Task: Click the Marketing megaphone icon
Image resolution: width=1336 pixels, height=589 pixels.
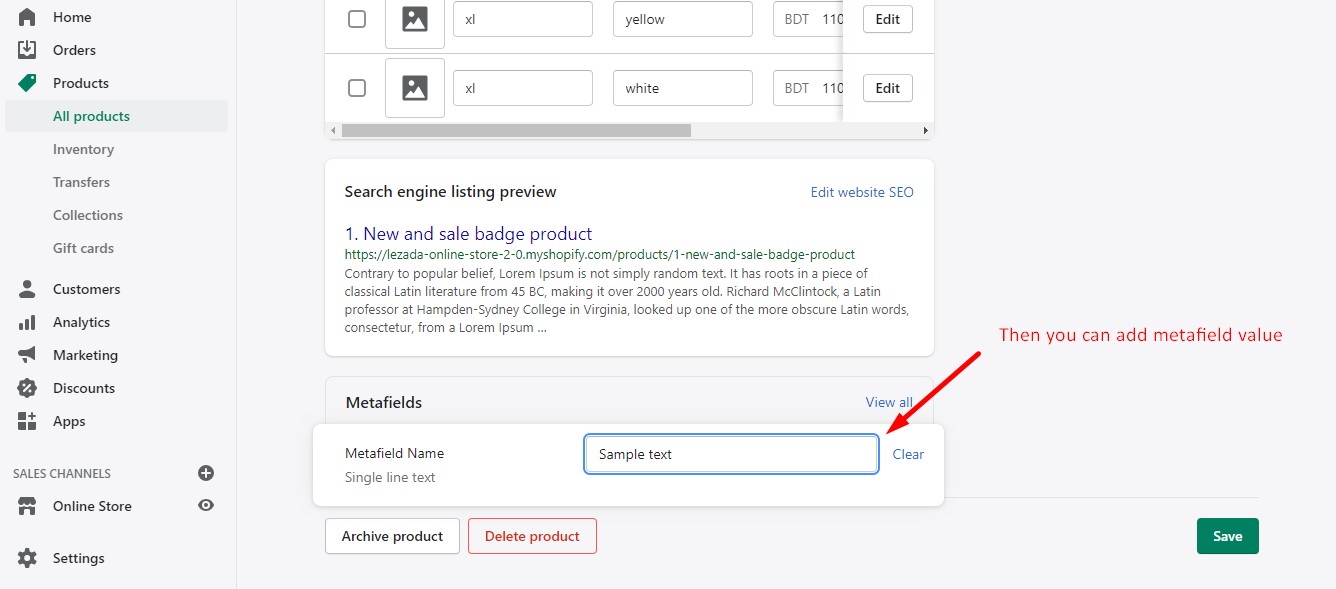Action: (27, 355)
